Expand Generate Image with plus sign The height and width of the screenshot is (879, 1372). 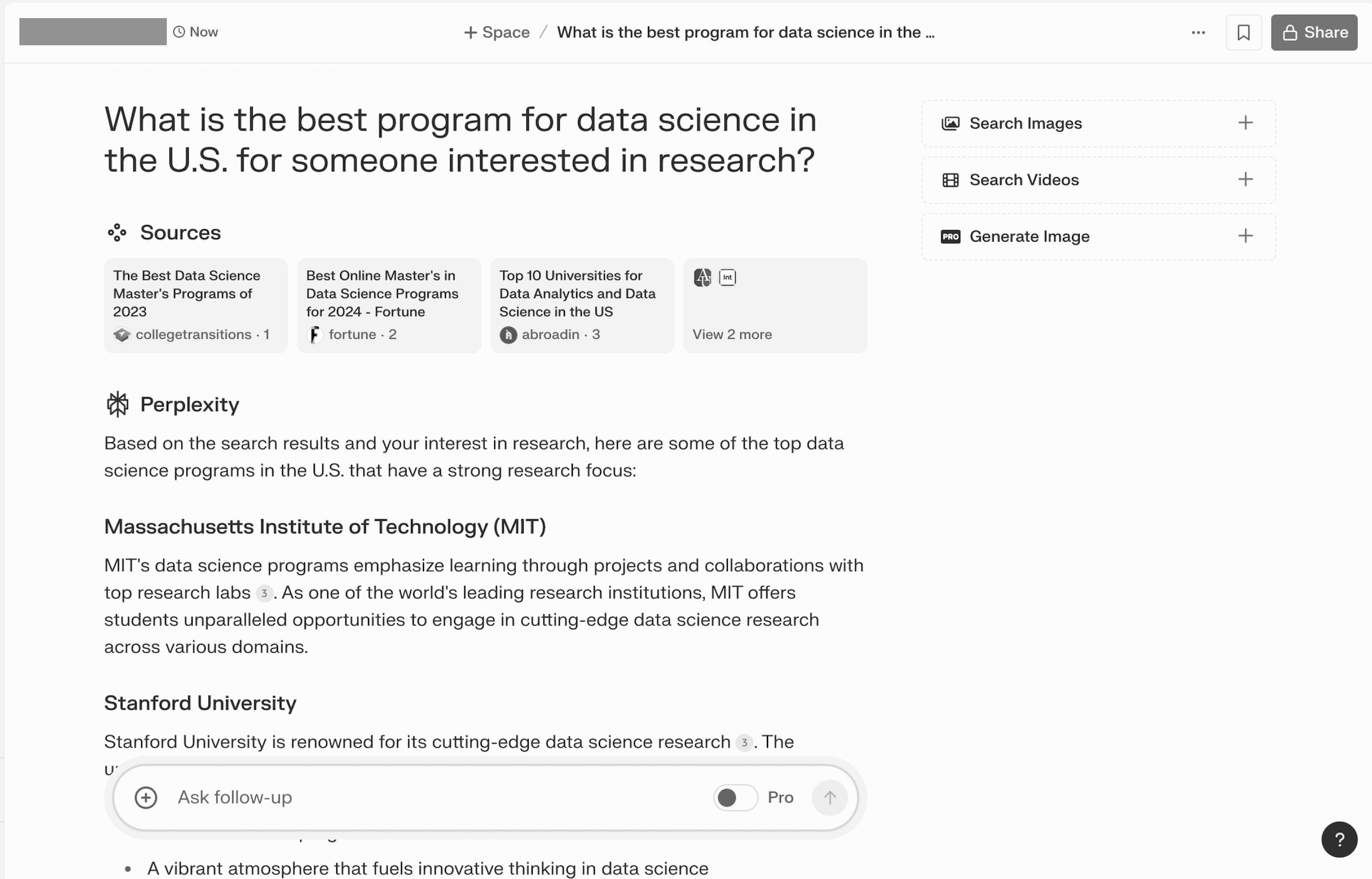[x=1245, y=236]
